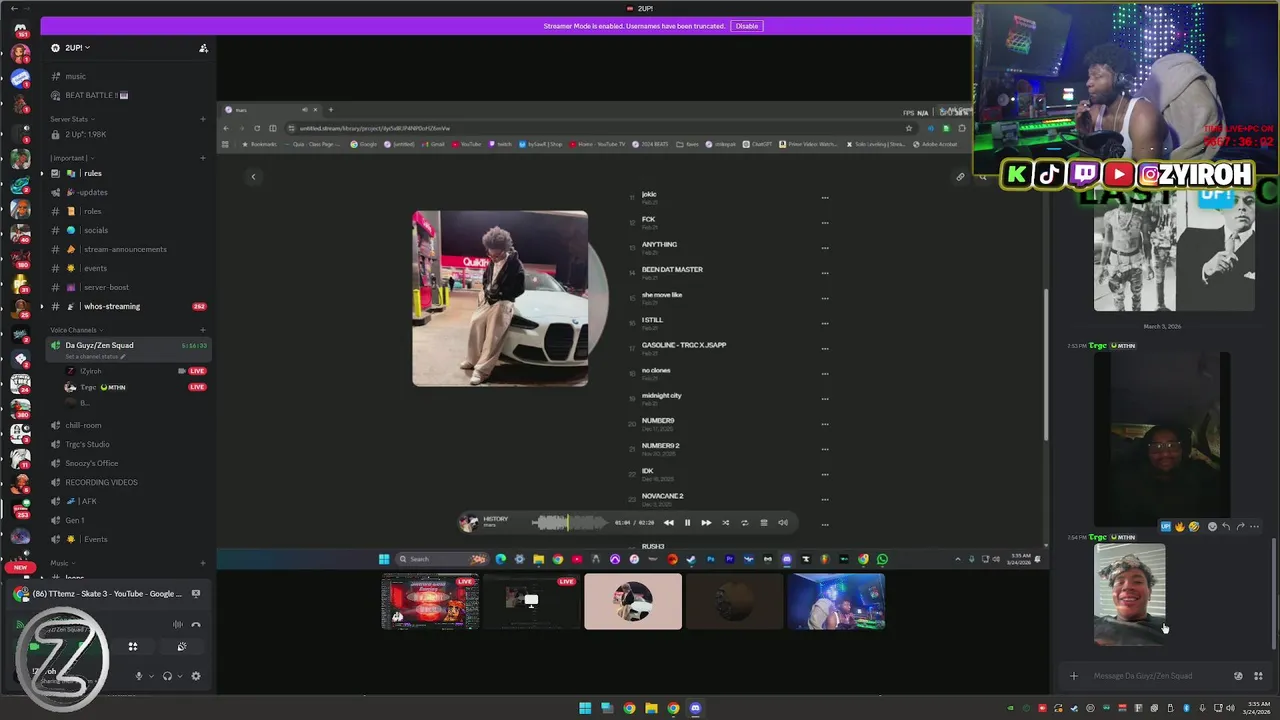Open the socials channel
The image size is (1280, 720).
tap(128, 230)
